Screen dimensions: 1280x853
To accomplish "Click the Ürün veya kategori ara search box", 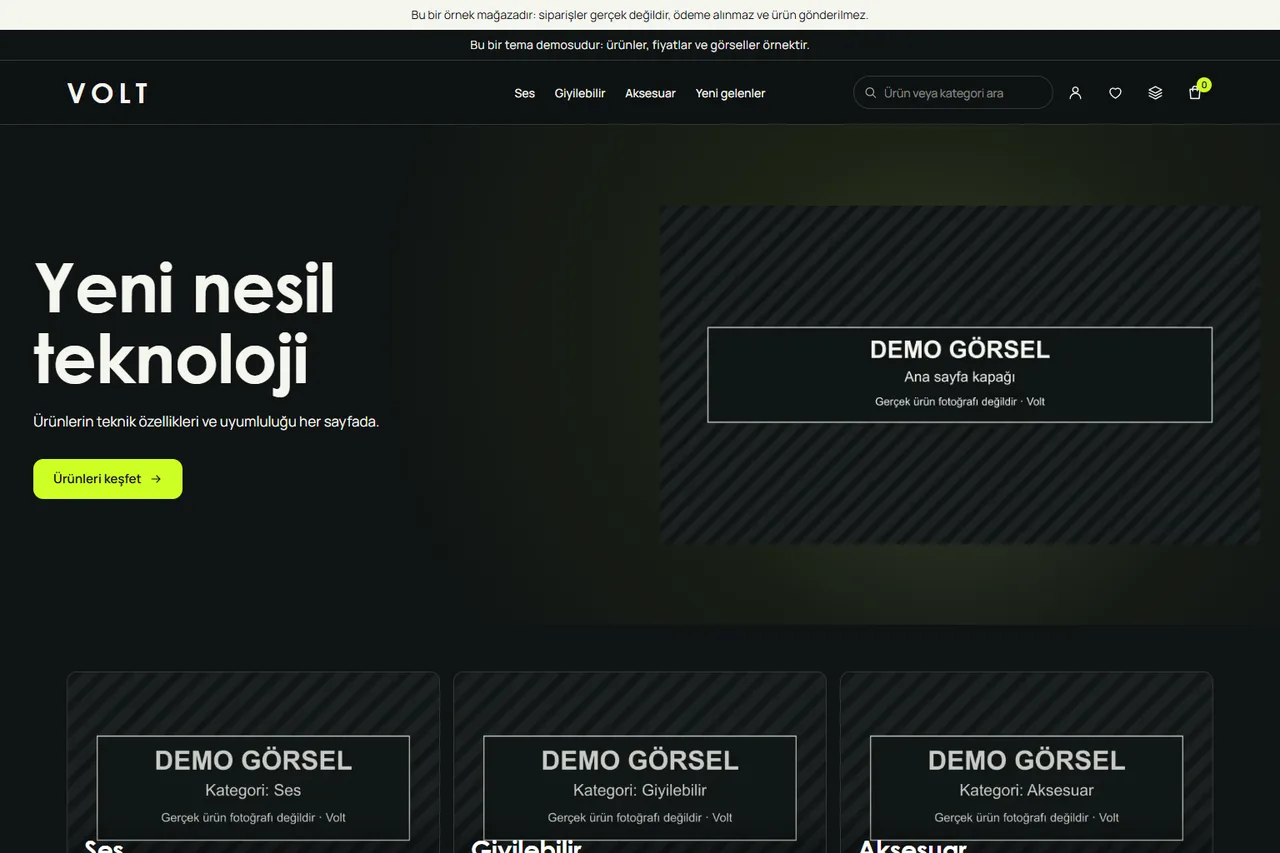I will click(953, 93).
